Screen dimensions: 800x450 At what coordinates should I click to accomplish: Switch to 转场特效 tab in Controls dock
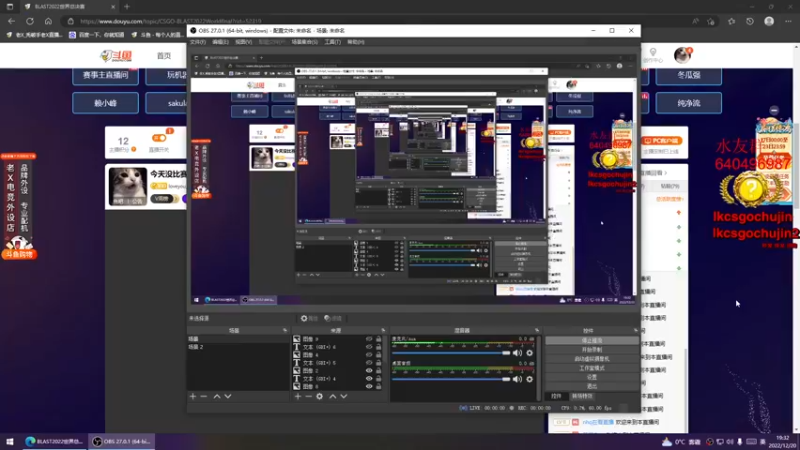coord(582,396)
